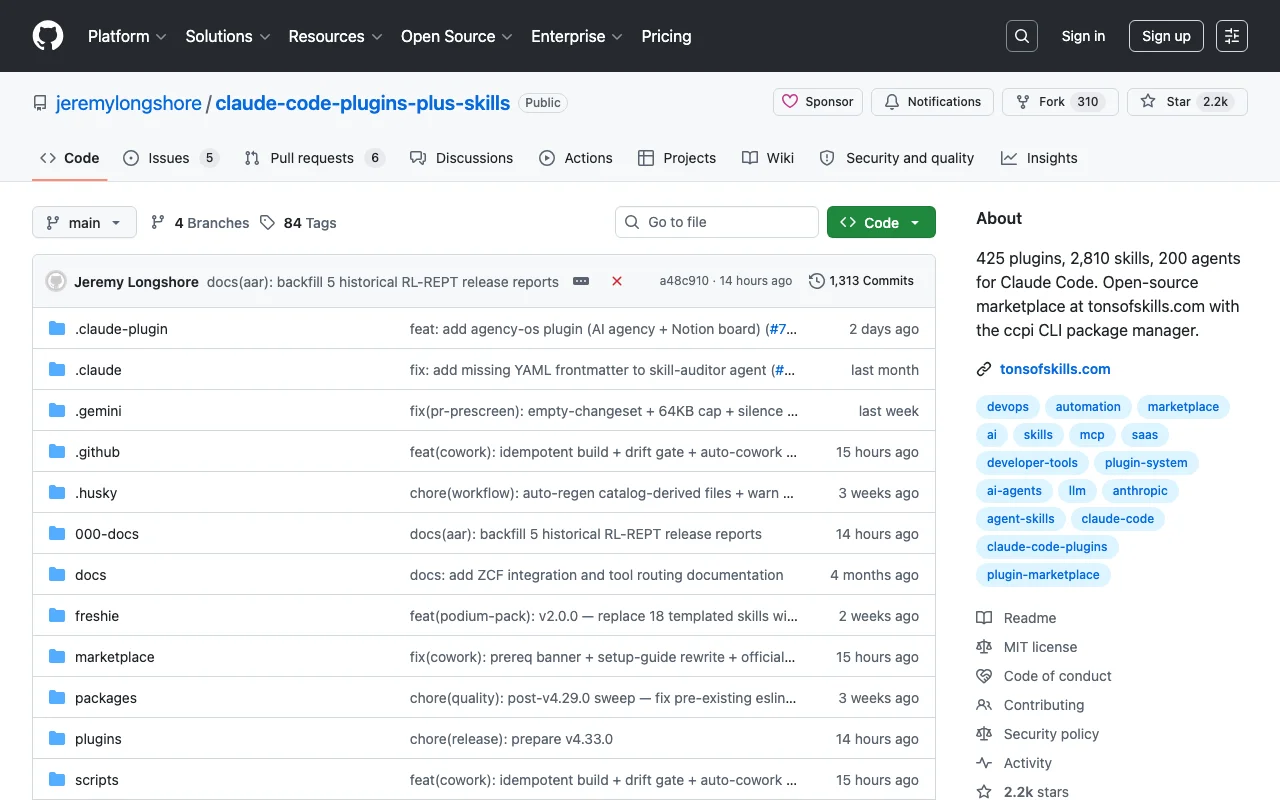Click the Sign up button
Screen dimensions: 1280x800
point(1166,36)
